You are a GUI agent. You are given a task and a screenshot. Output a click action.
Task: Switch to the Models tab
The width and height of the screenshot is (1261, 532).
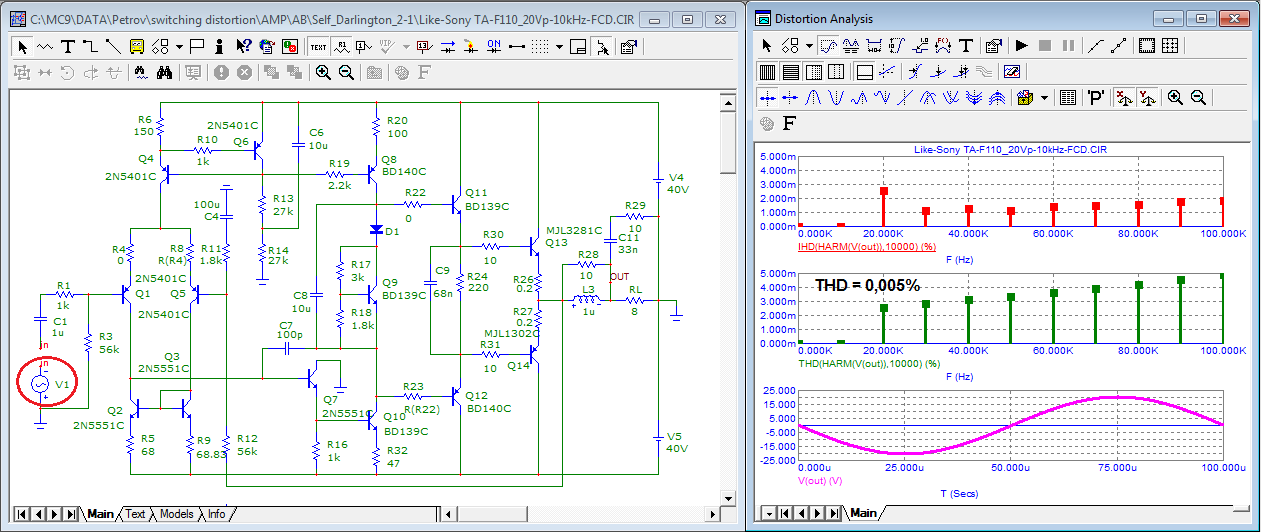[176, 514]
